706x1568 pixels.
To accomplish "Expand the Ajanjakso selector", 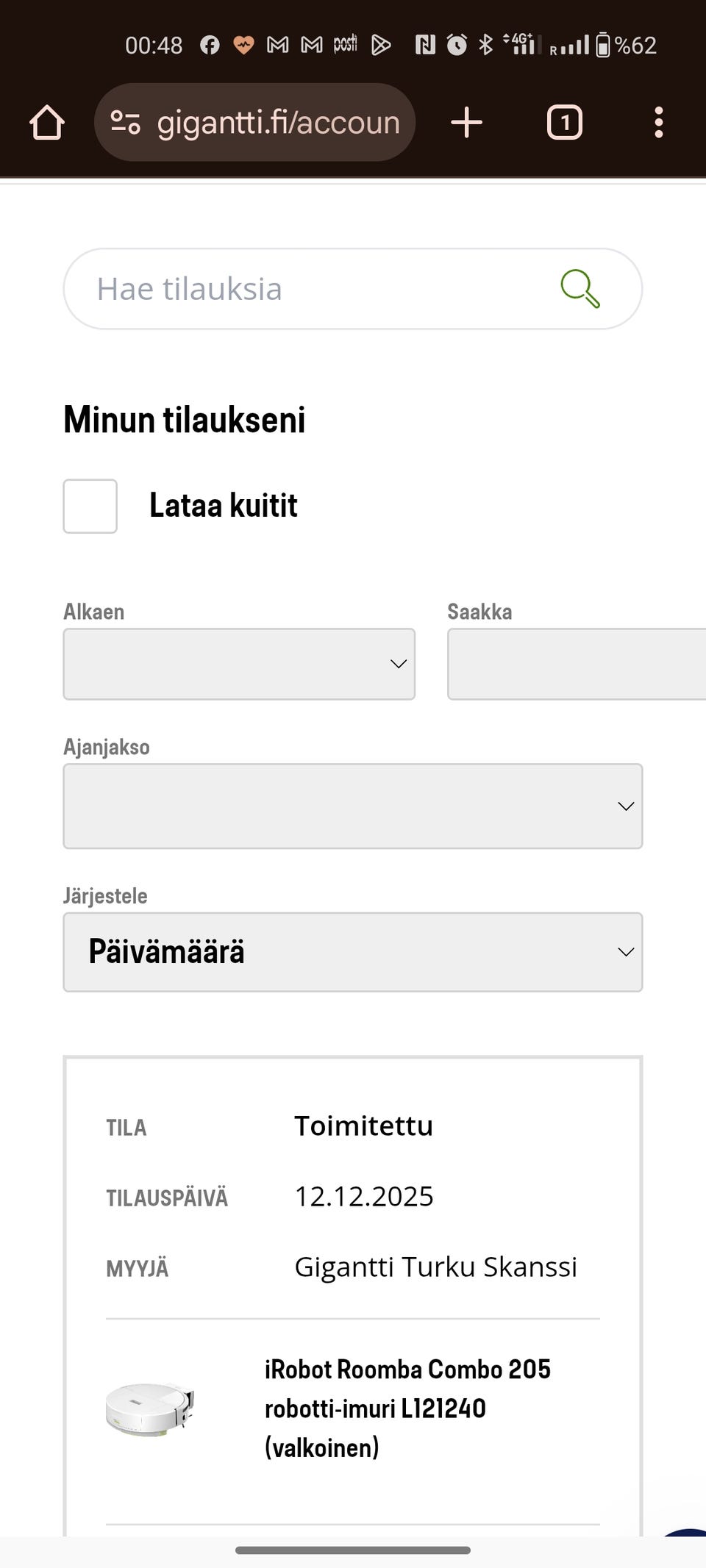I will tap(353, 806).
